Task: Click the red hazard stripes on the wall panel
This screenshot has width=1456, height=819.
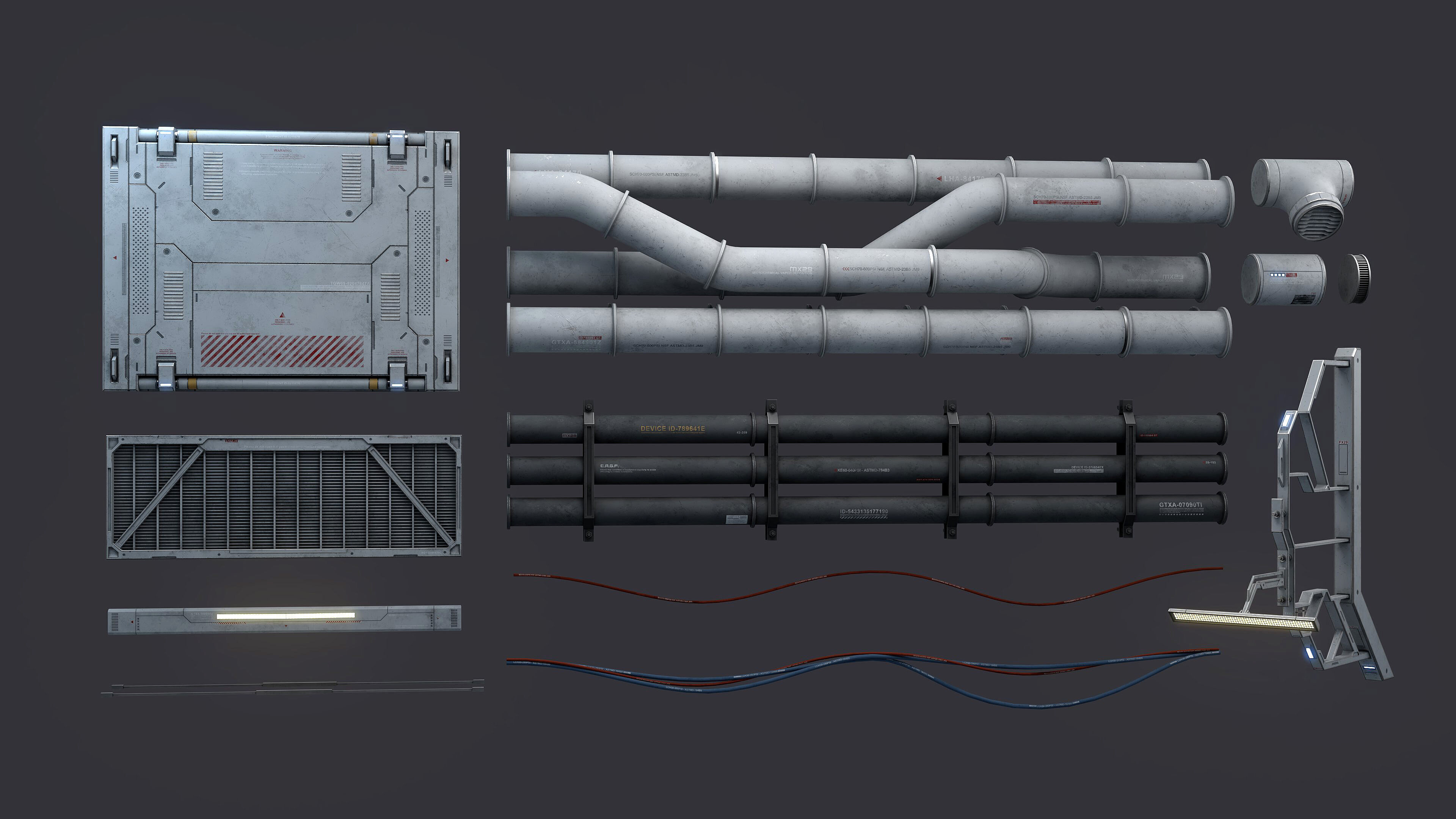Action: click(282, 351)
